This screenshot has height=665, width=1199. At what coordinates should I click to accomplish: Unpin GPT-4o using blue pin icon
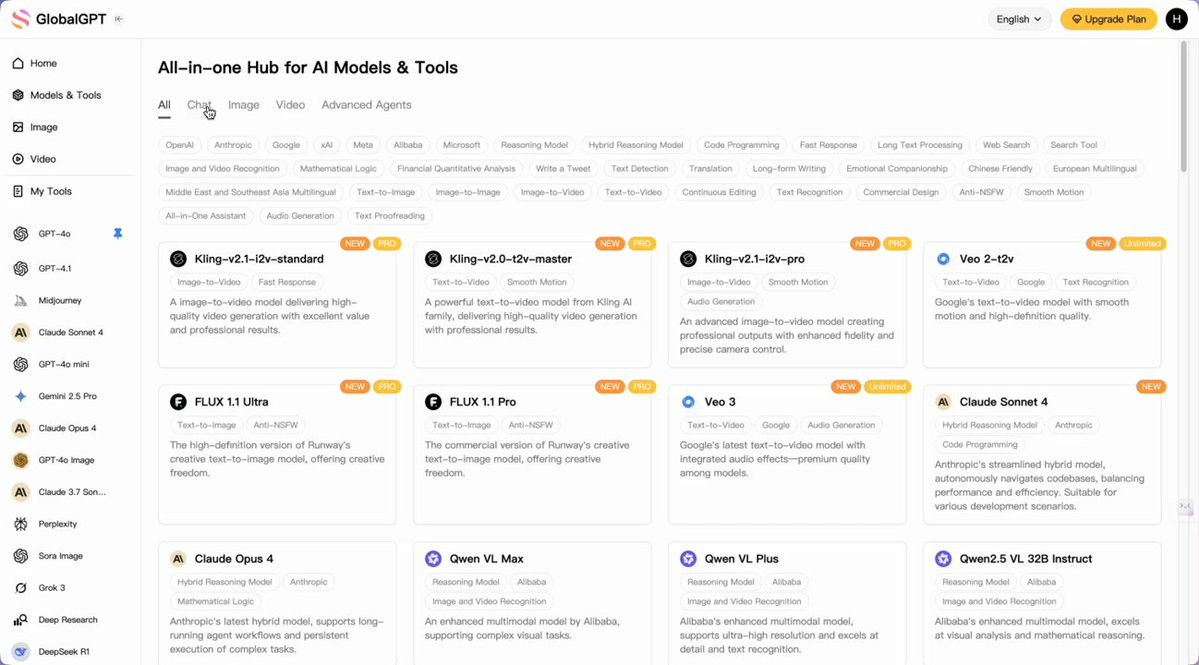coord(118,234)
